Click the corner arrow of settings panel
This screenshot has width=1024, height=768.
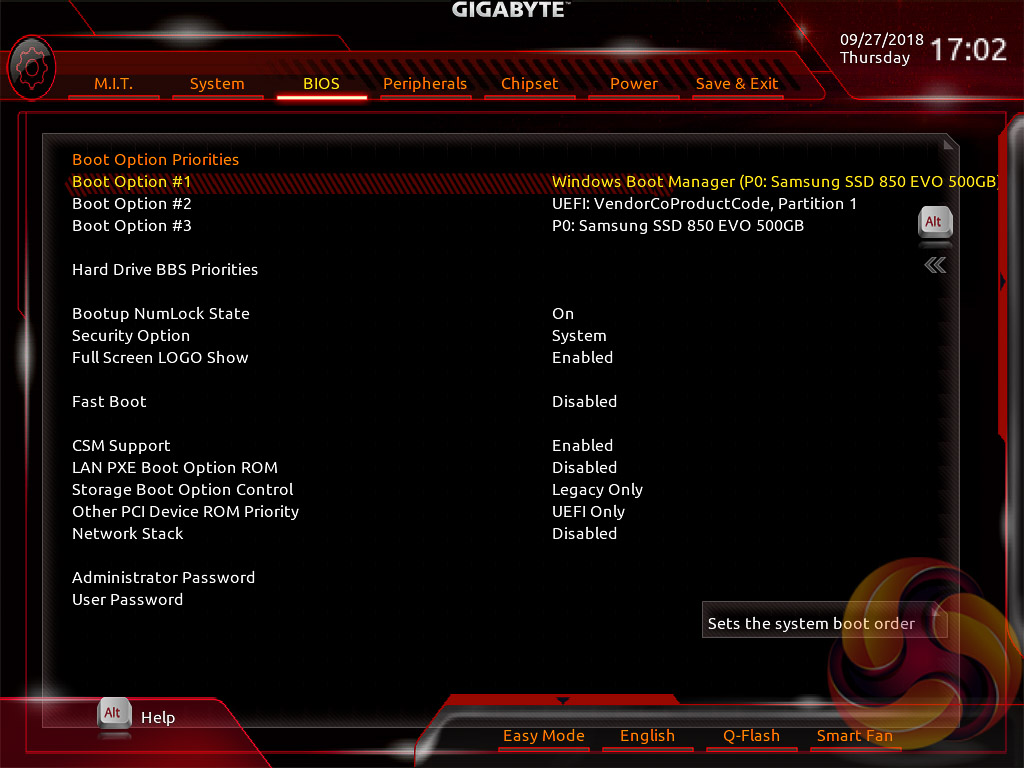click(x=948, y=144)
